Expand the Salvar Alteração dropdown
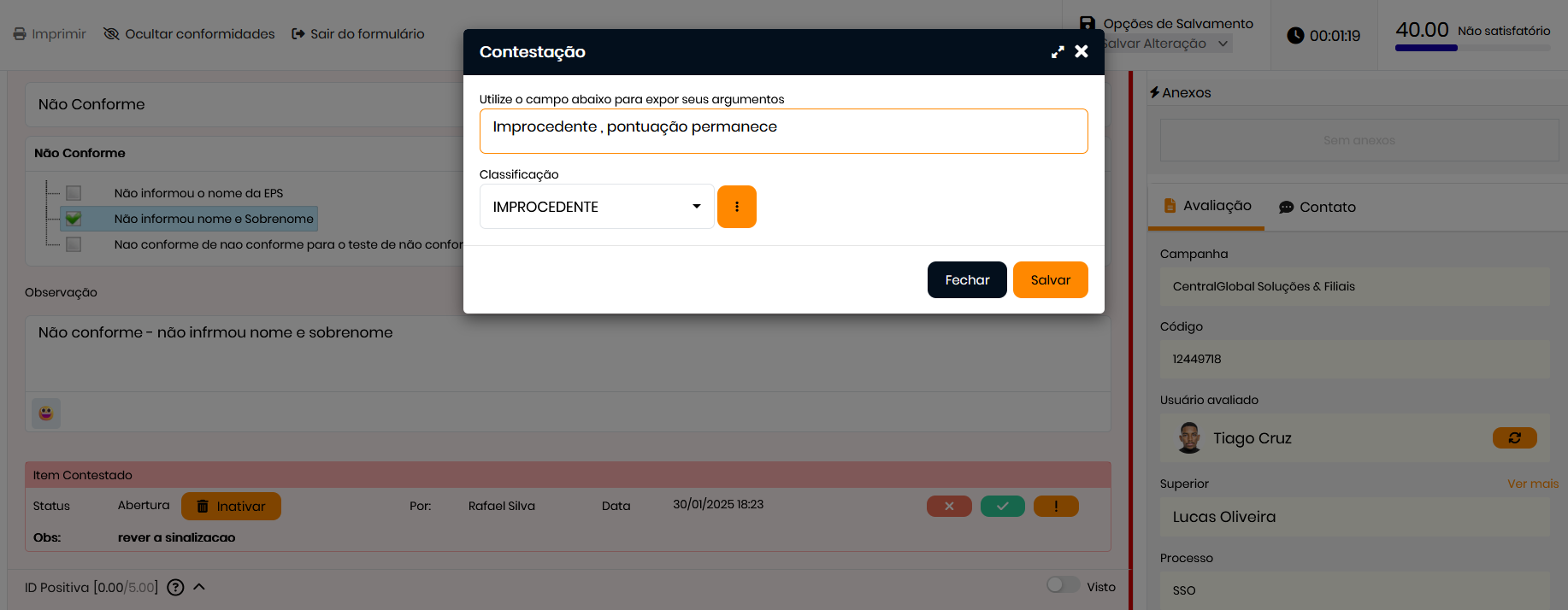 pyautogui.click(x=1223, y=44)
